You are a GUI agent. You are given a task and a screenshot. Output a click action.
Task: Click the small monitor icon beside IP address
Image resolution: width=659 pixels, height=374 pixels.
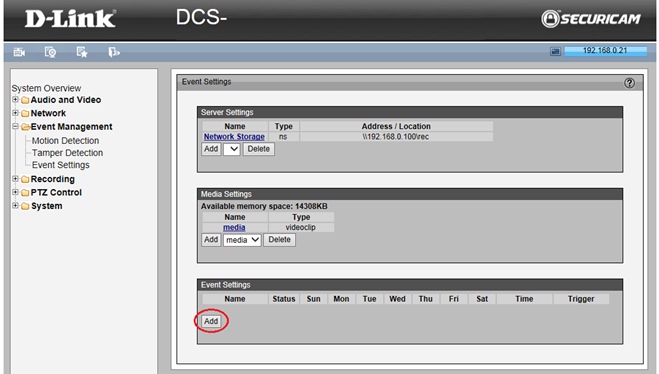pos(555,52)
